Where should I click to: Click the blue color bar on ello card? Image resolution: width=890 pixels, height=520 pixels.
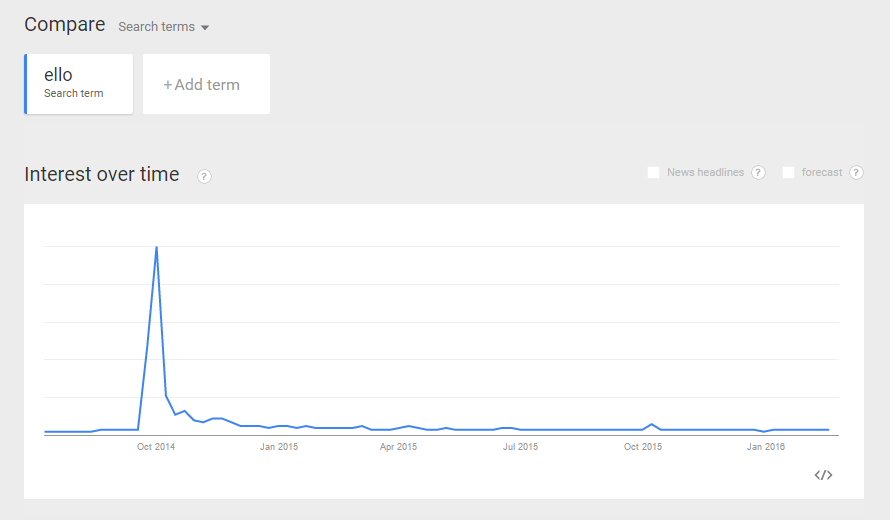pos(26,84)
